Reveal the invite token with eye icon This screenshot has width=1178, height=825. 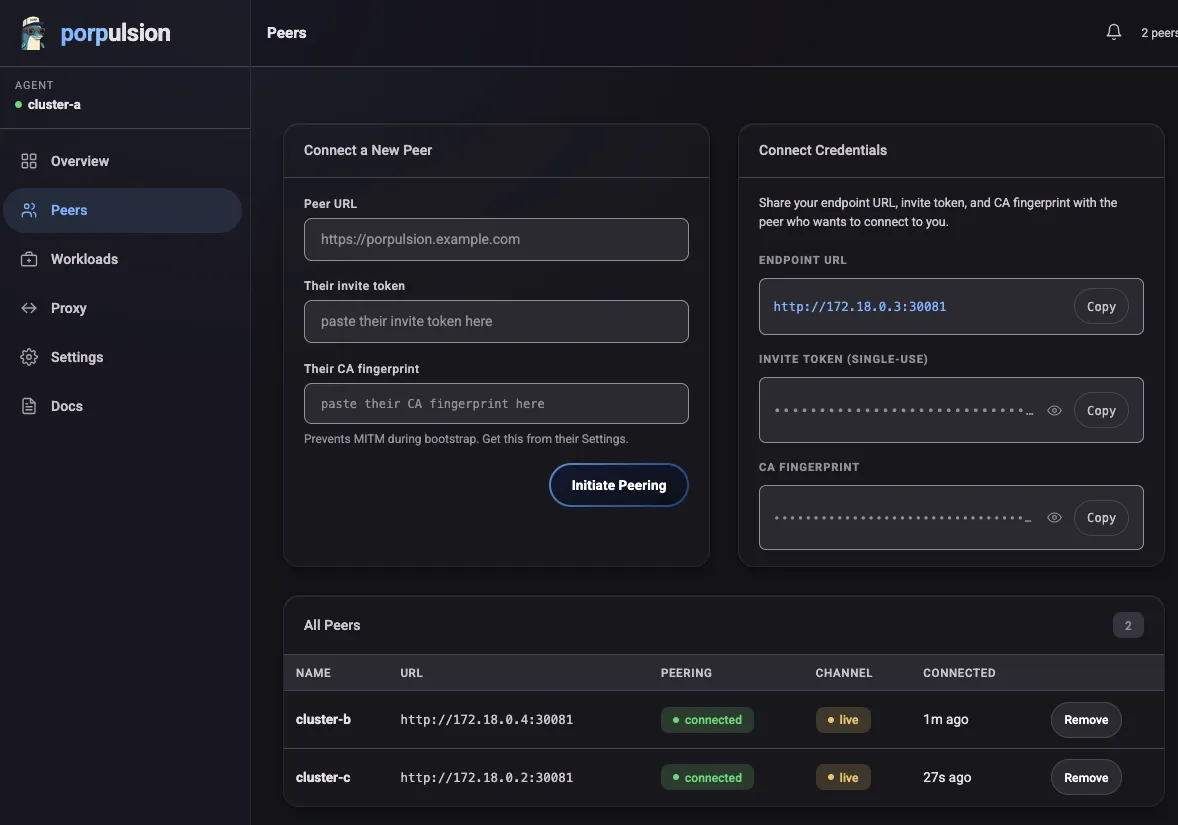1054,410
